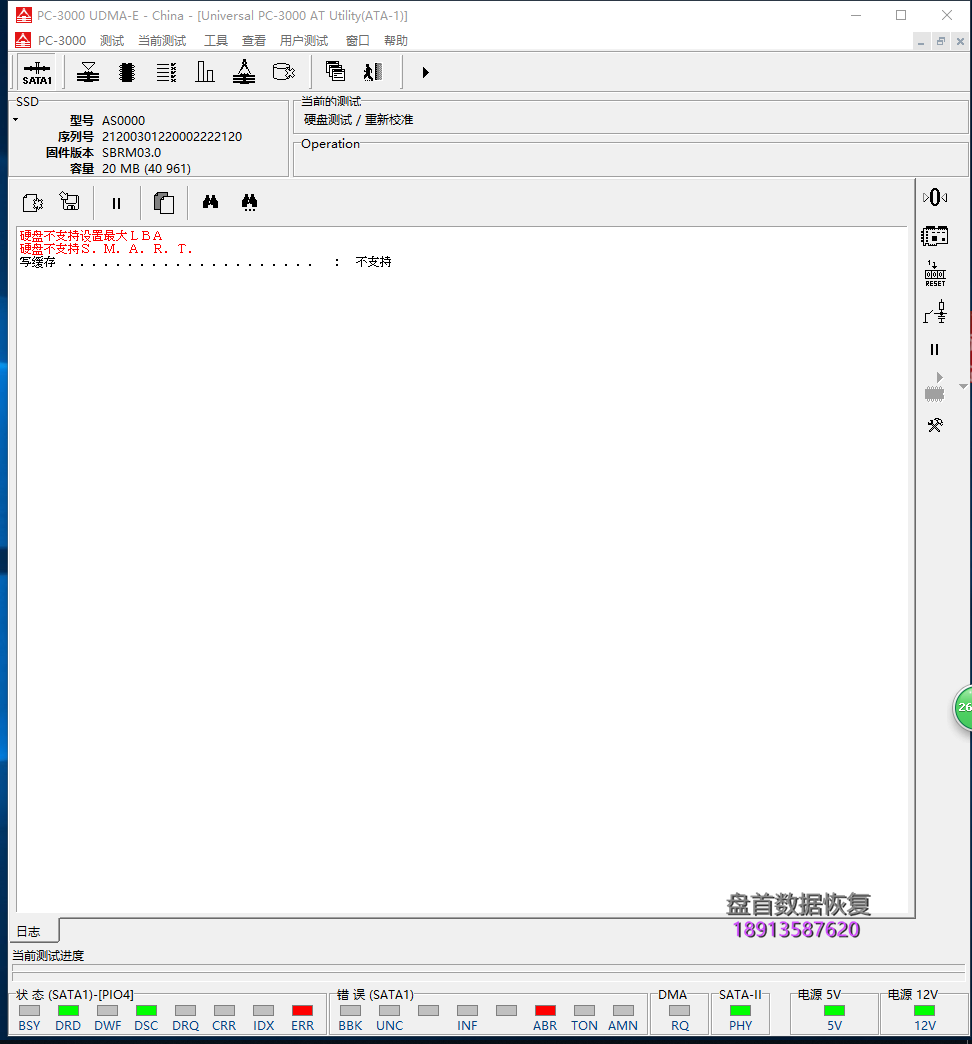Click the firmware version SBRM03.0

[x=131, y=152]
